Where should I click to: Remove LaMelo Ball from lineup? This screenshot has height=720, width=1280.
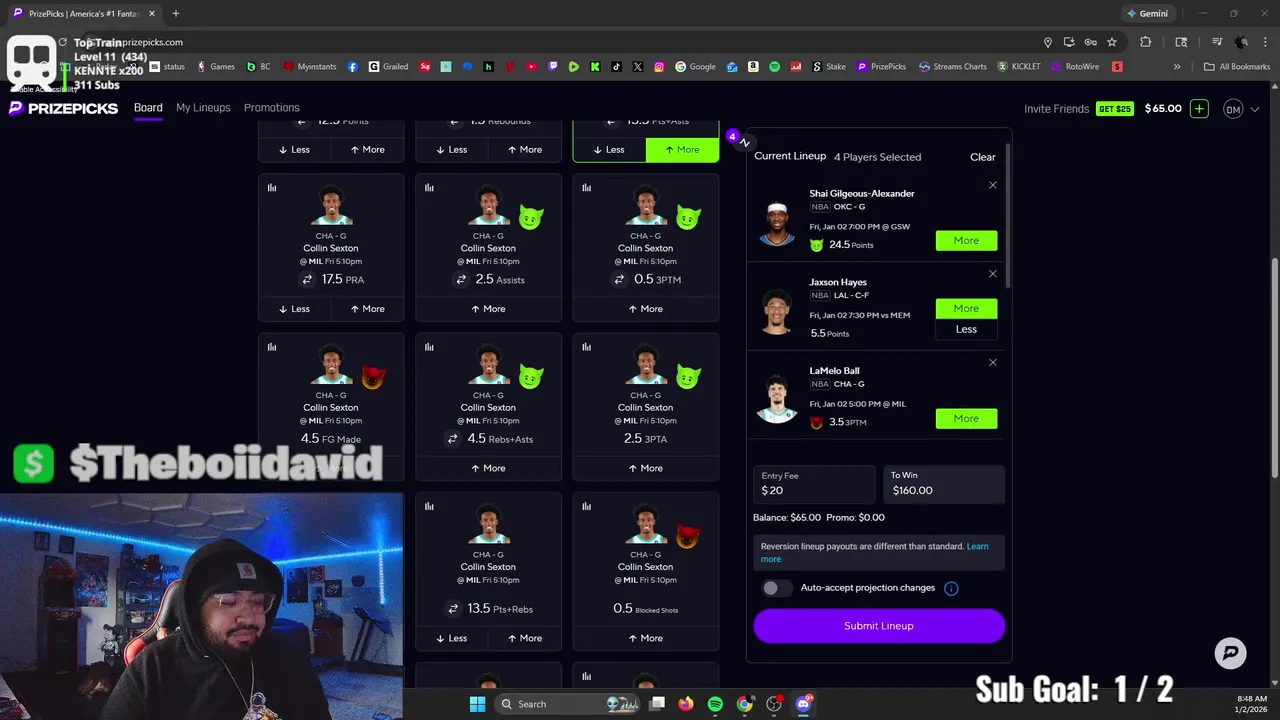(x=993, y=362)
